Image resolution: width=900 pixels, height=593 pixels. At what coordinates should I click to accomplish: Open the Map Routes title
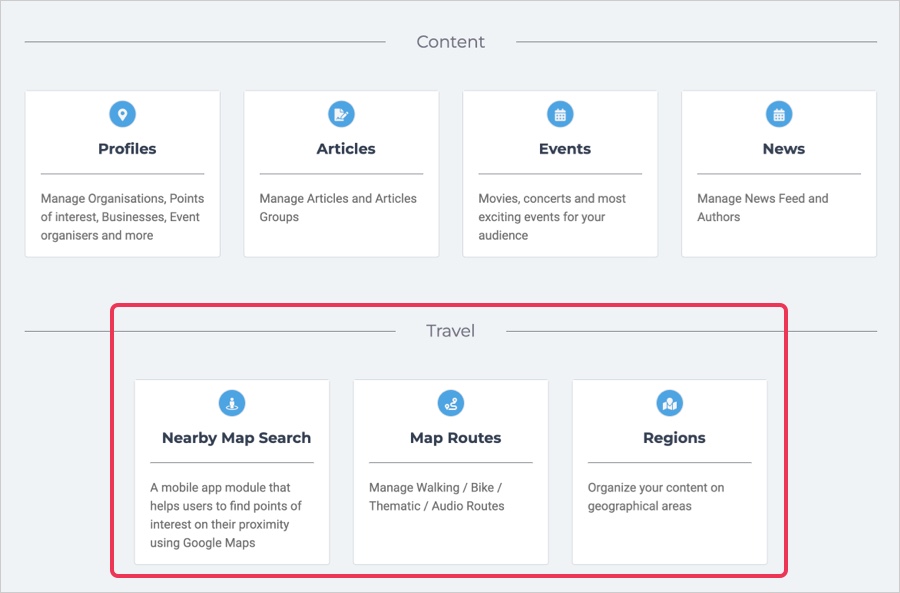tap(456, 438)
